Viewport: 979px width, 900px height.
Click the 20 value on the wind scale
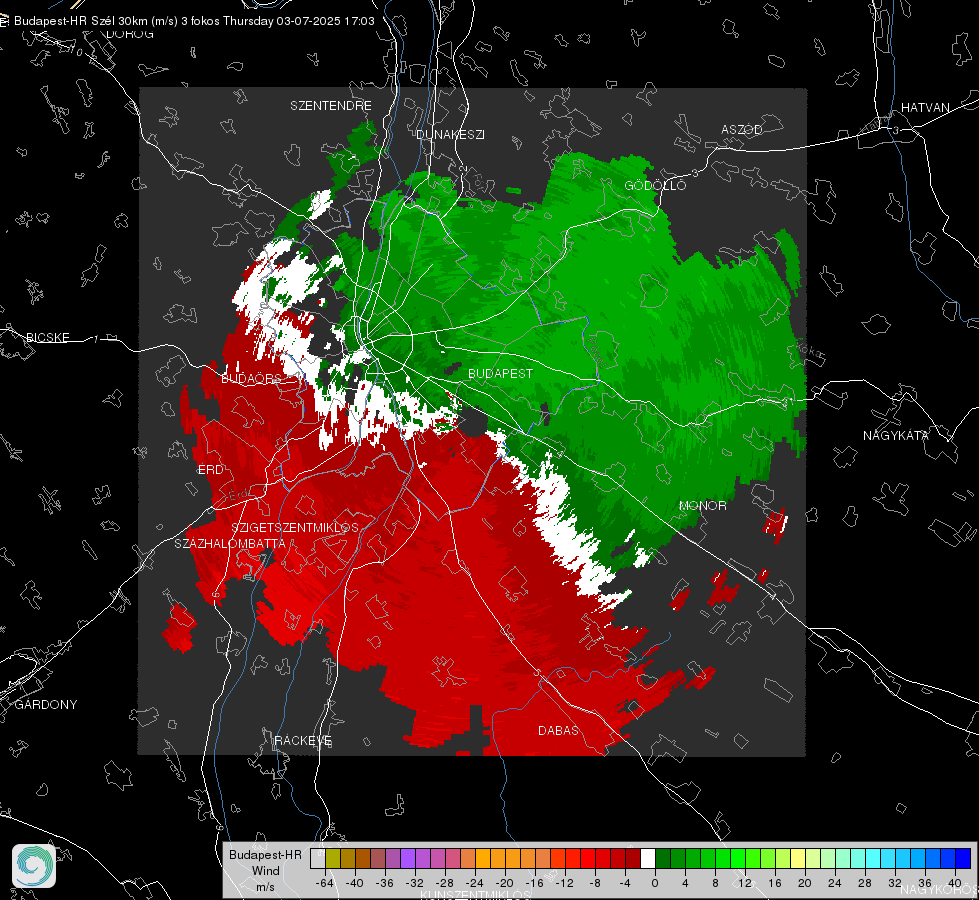[x=805, y=883]
